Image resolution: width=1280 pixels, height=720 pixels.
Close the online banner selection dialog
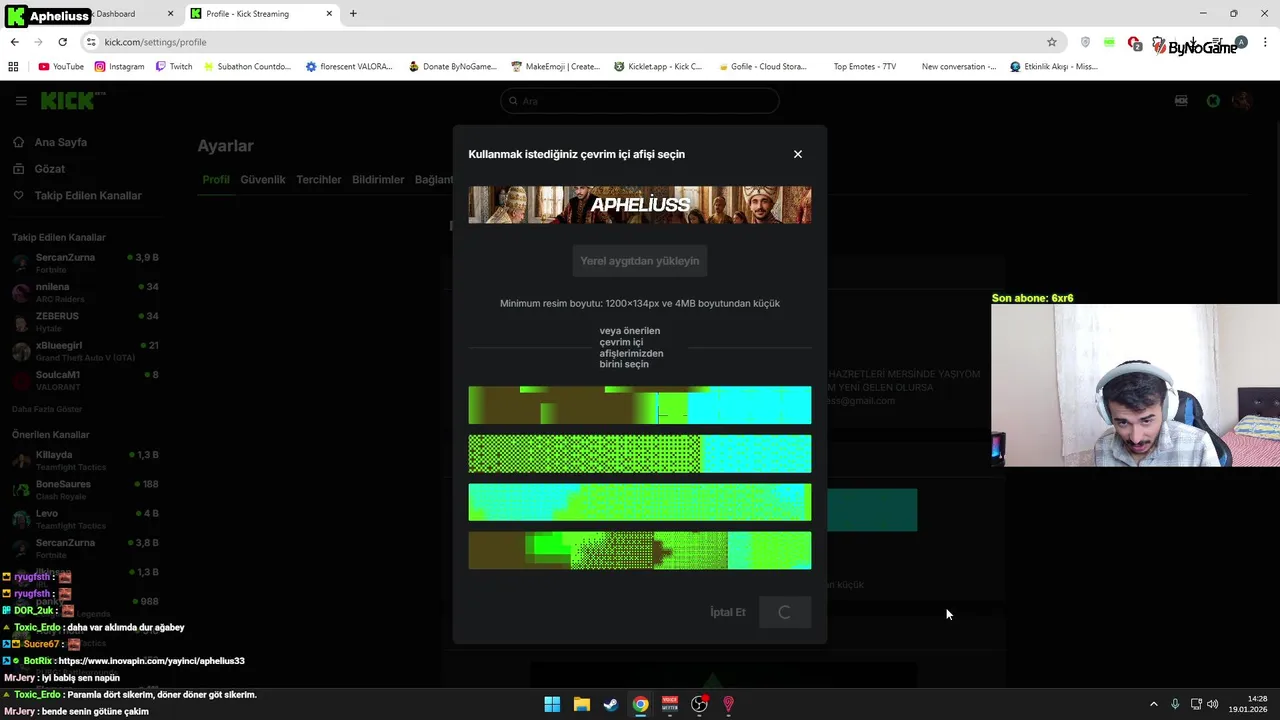797,154
